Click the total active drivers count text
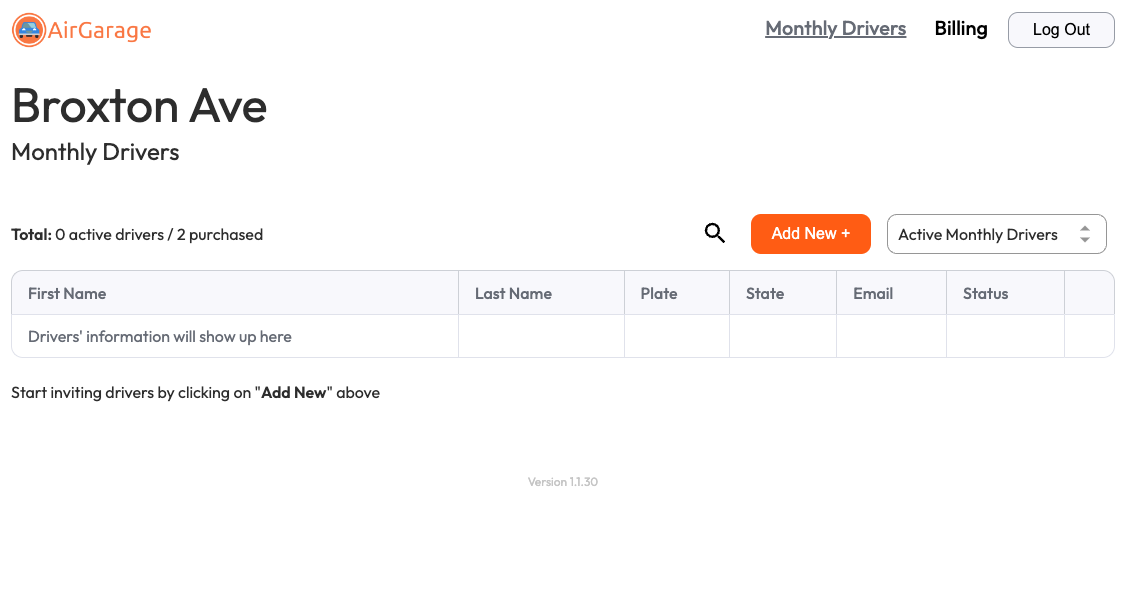The width and height of the screenshot is (1125, 589). (137, 235)
